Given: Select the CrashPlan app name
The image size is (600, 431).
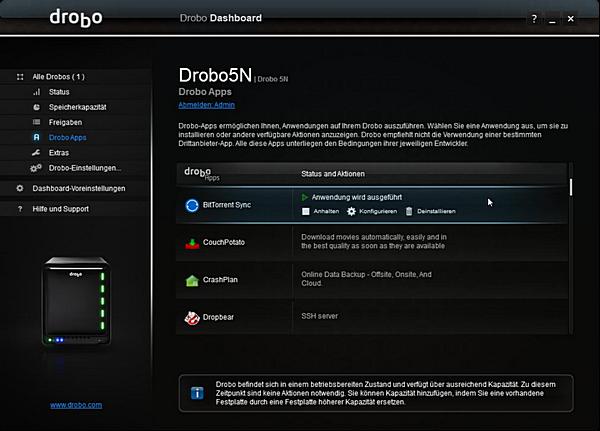Looking at the screenshot, I should coord(220,280).
